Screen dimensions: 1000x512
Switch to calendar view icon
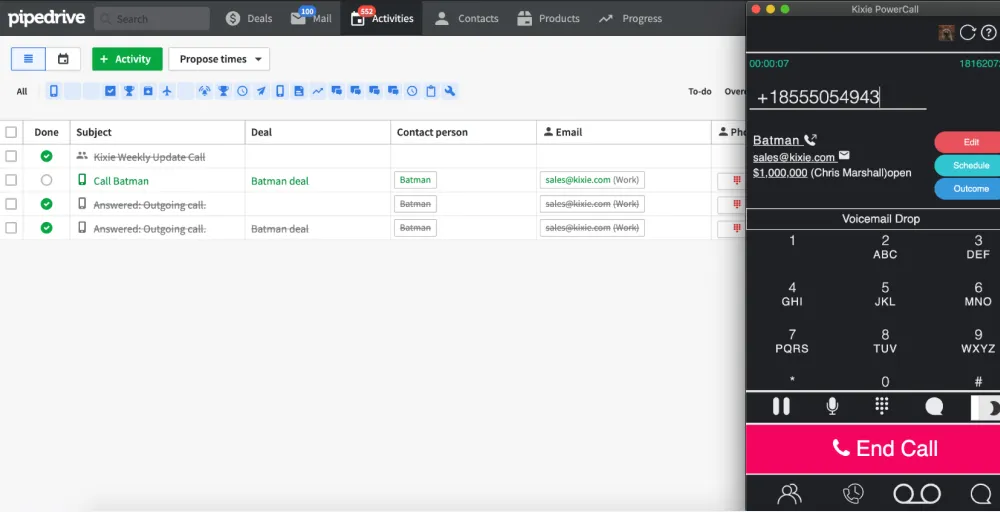[63, 59]
